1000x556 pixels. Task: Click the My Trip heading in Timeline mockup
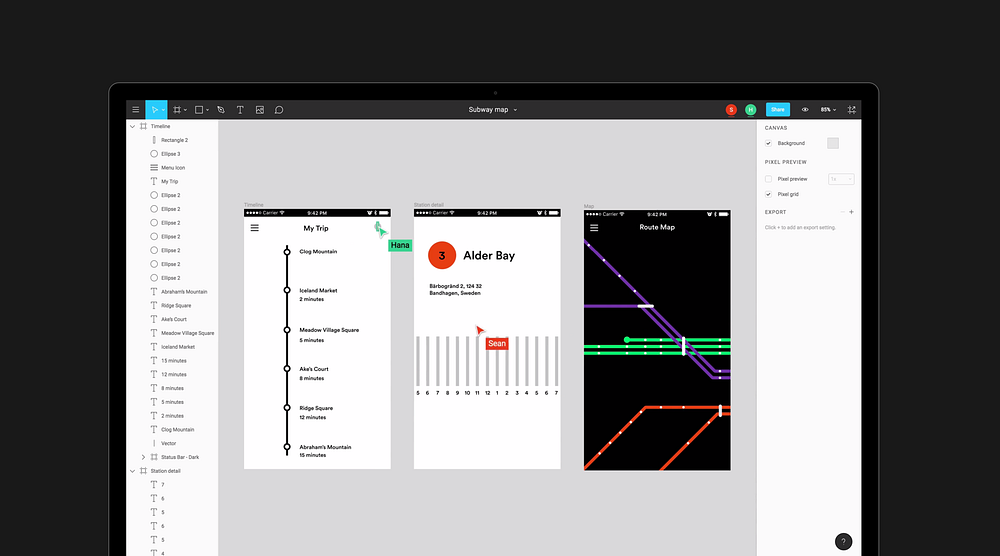tap(316, 228)
